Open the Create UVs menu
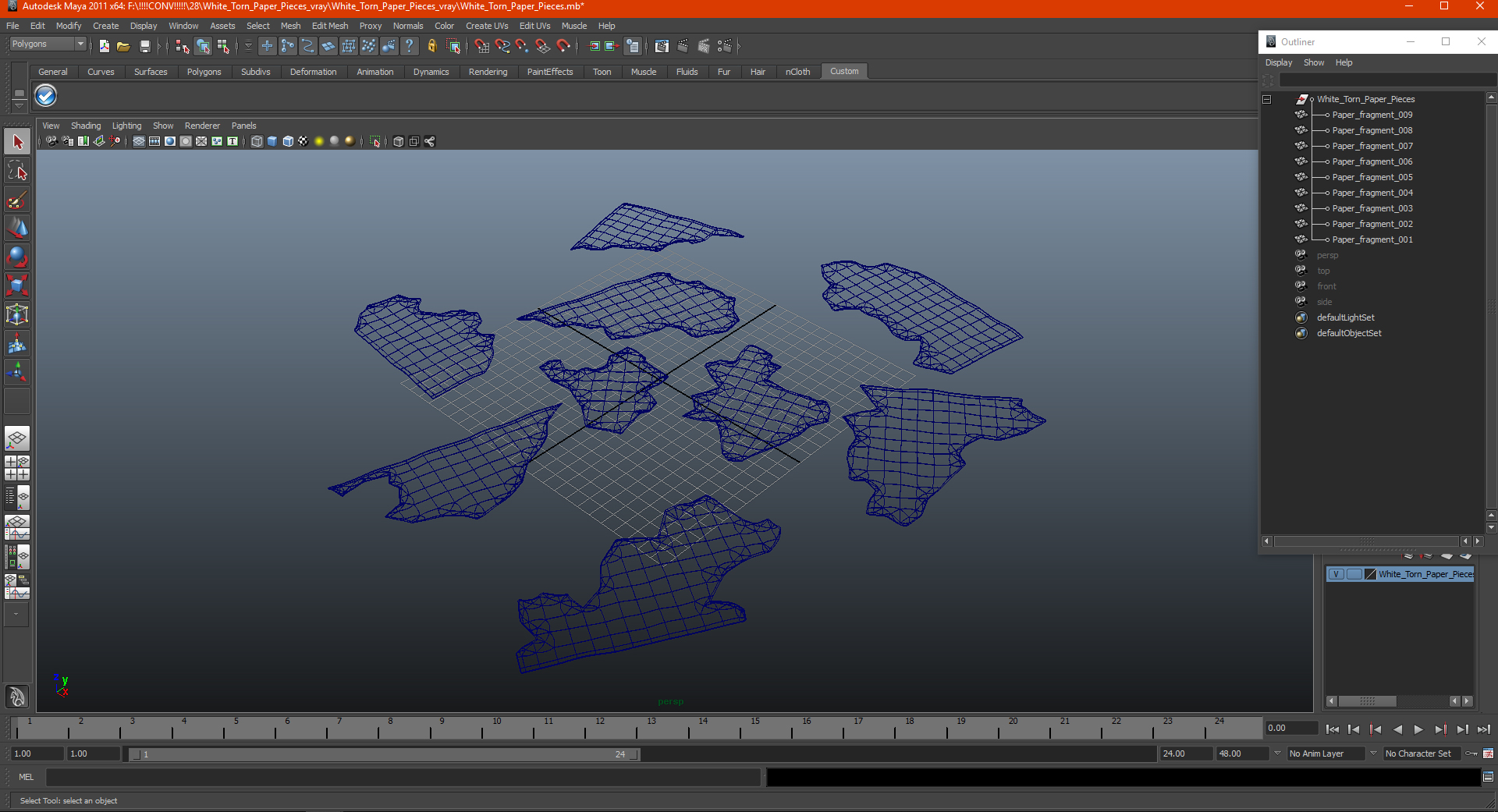Screen dimensions: 1498x812 tap(487, 26)
